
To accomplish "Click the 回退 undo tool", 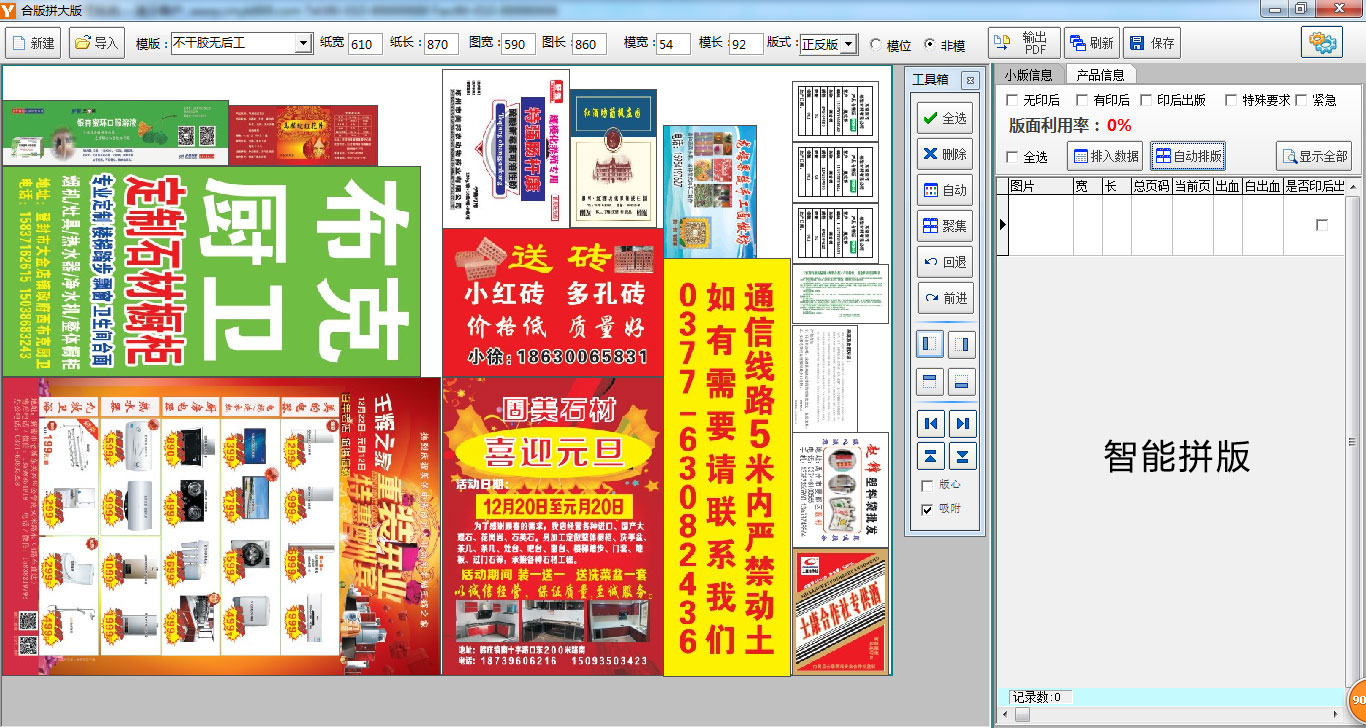I will coord(944,262).
